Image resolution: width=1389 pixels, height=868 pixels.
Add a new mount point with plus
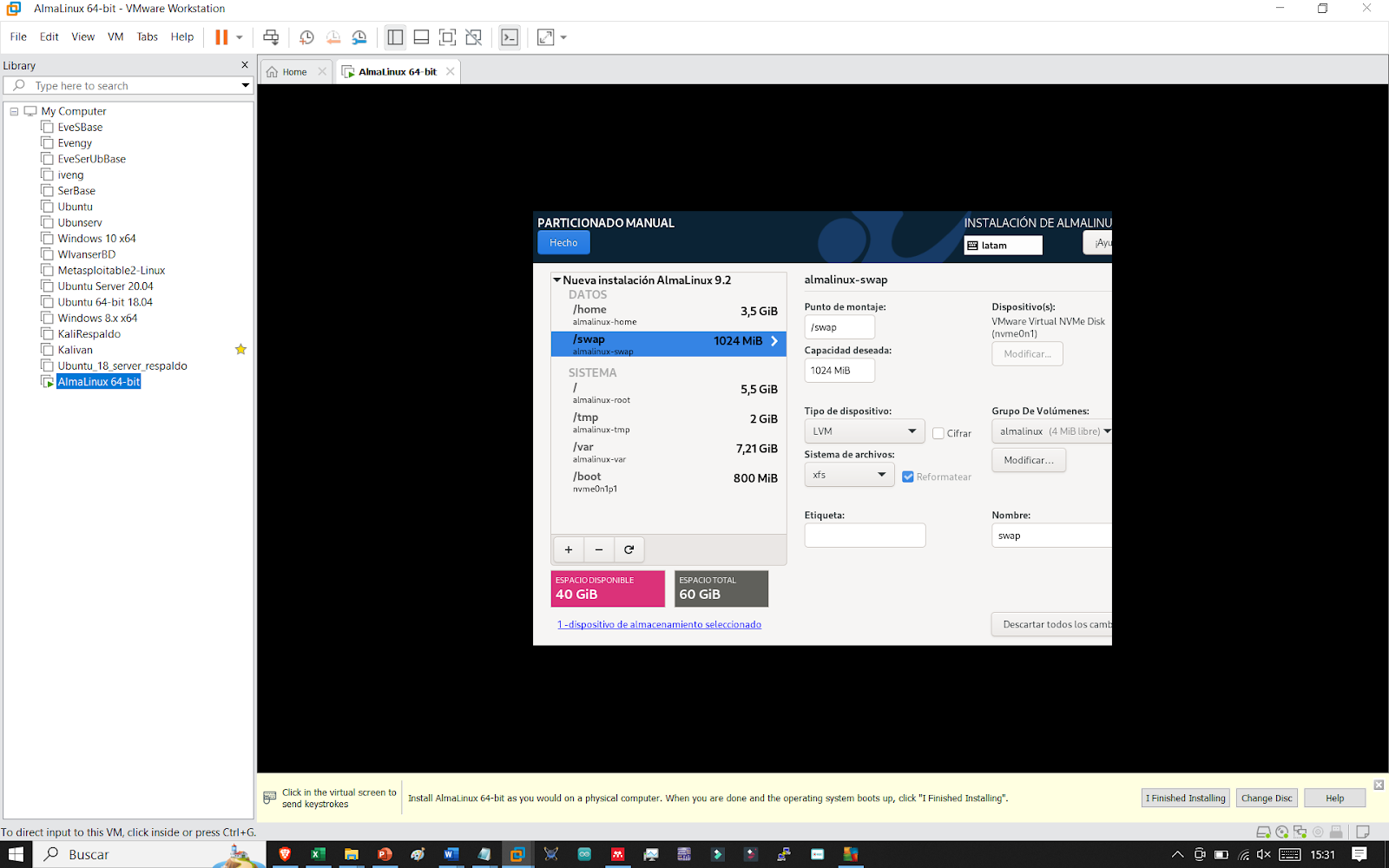click(569, 549)
